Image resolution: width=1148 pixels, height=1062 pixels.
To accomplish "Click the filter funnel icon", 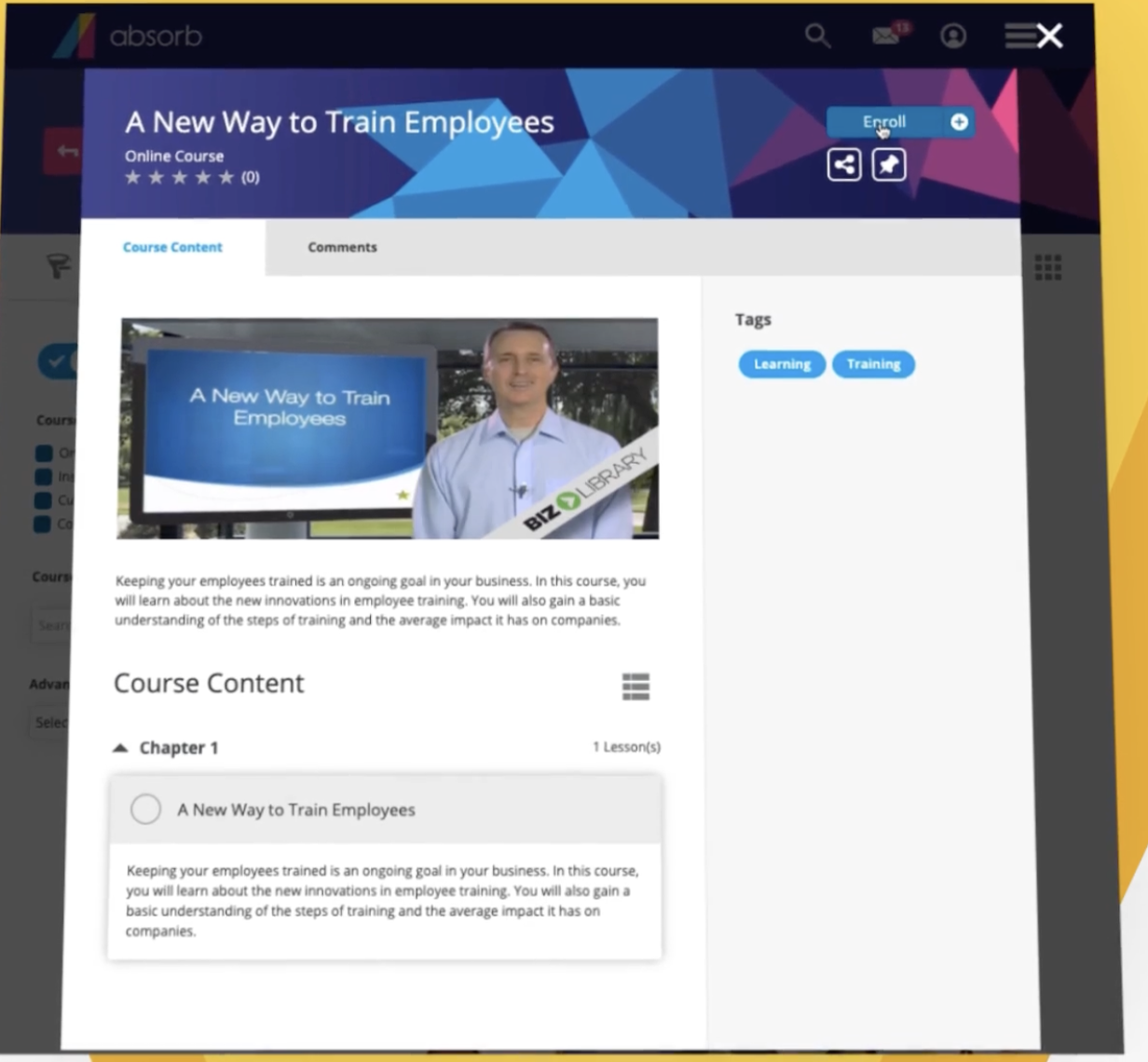I will (x=59, y=267).
